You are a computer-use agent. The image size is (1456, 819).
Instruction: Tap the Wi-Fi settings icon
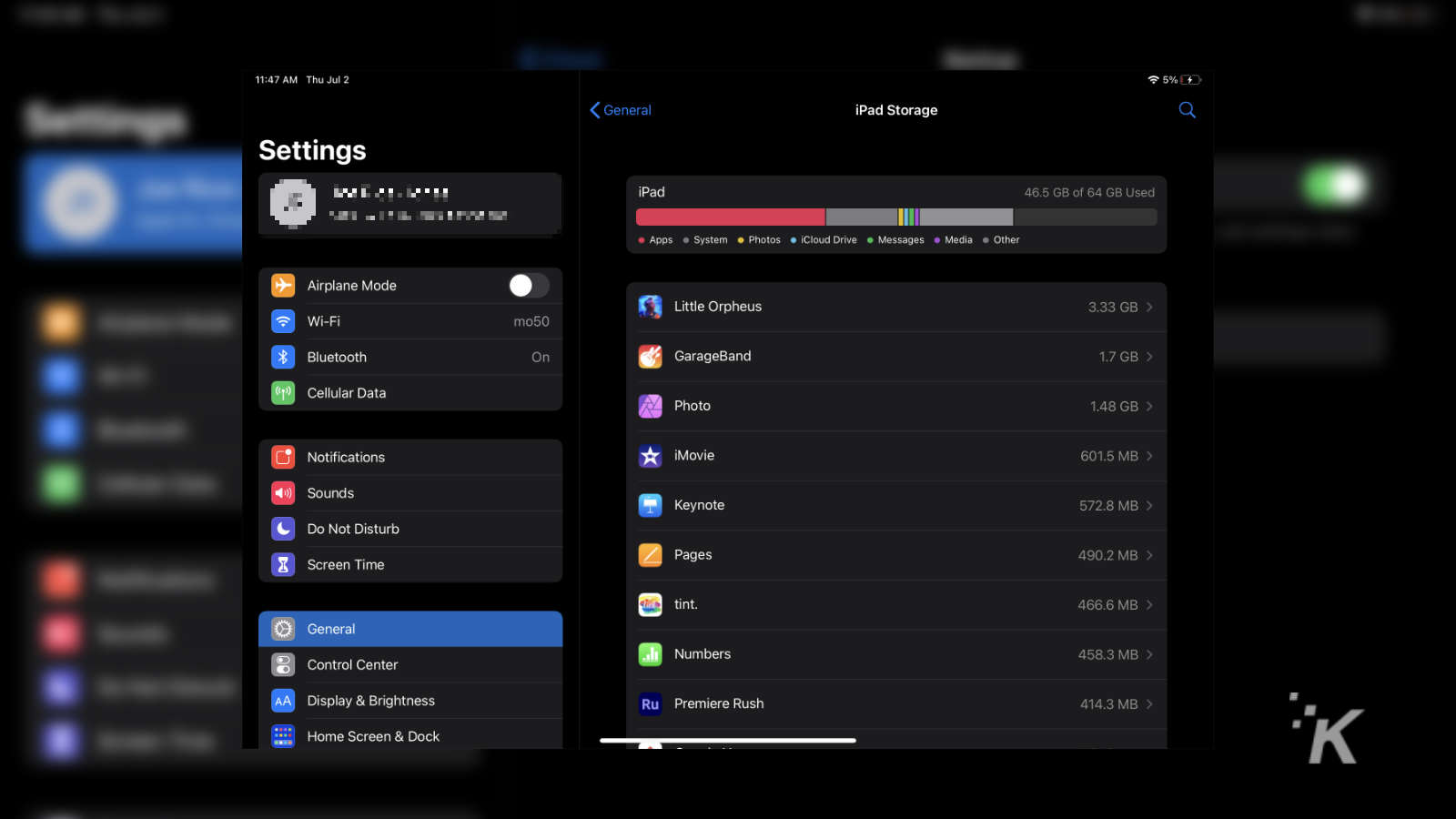pyautogui.click(x=283, y=321)
